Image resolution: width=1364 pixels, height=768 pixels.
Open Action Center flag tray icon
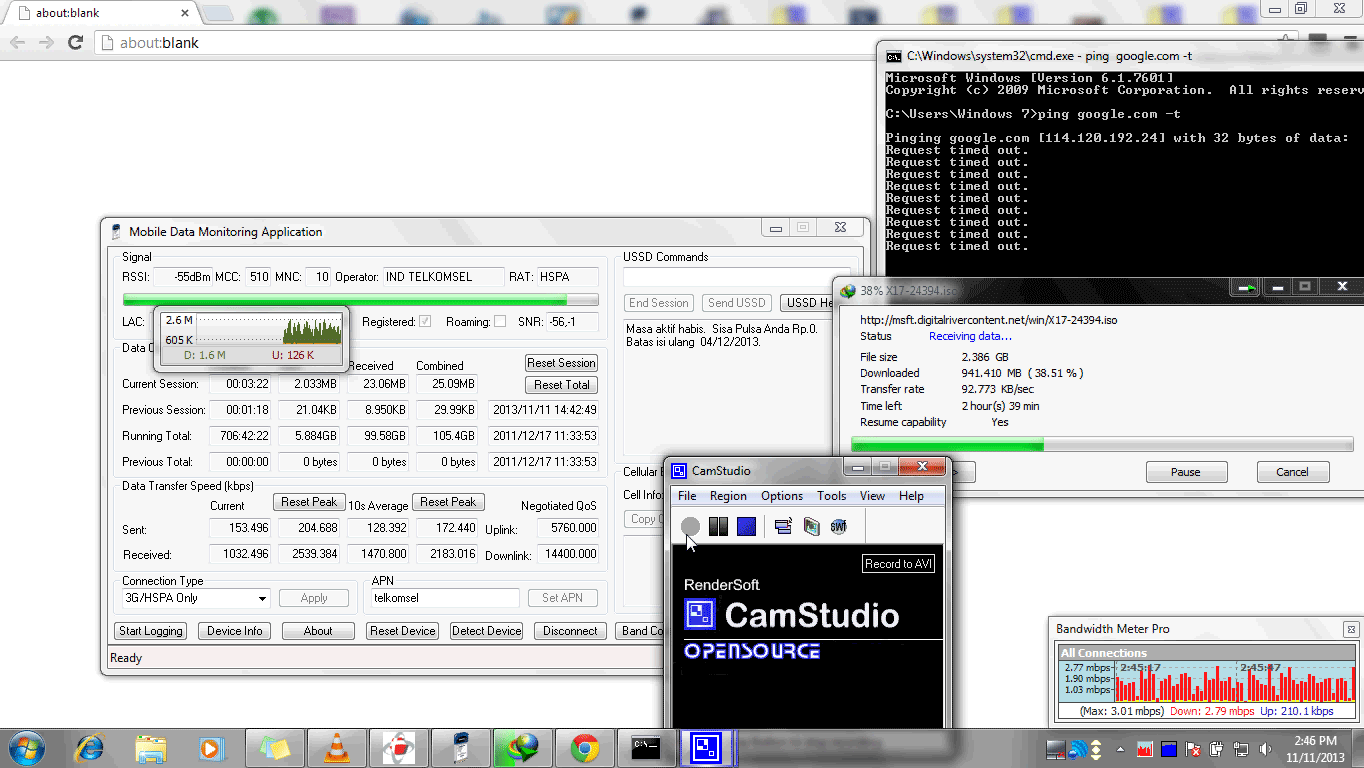(1192, 748)
